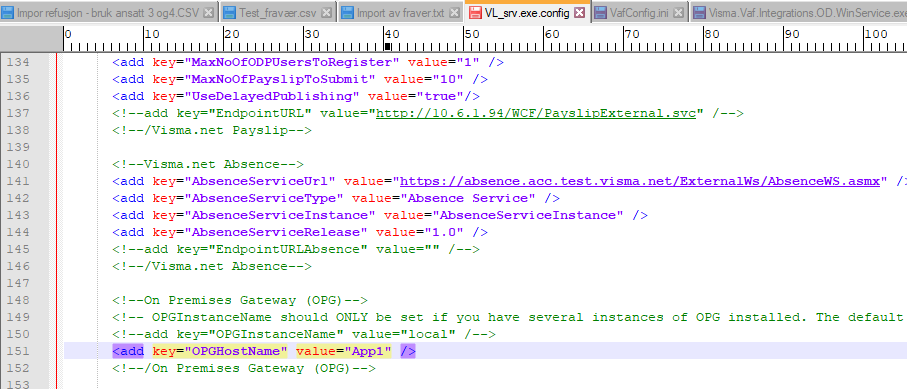Click line number 151 in the margin
This screenshot has width=907, height=389.
18,351
